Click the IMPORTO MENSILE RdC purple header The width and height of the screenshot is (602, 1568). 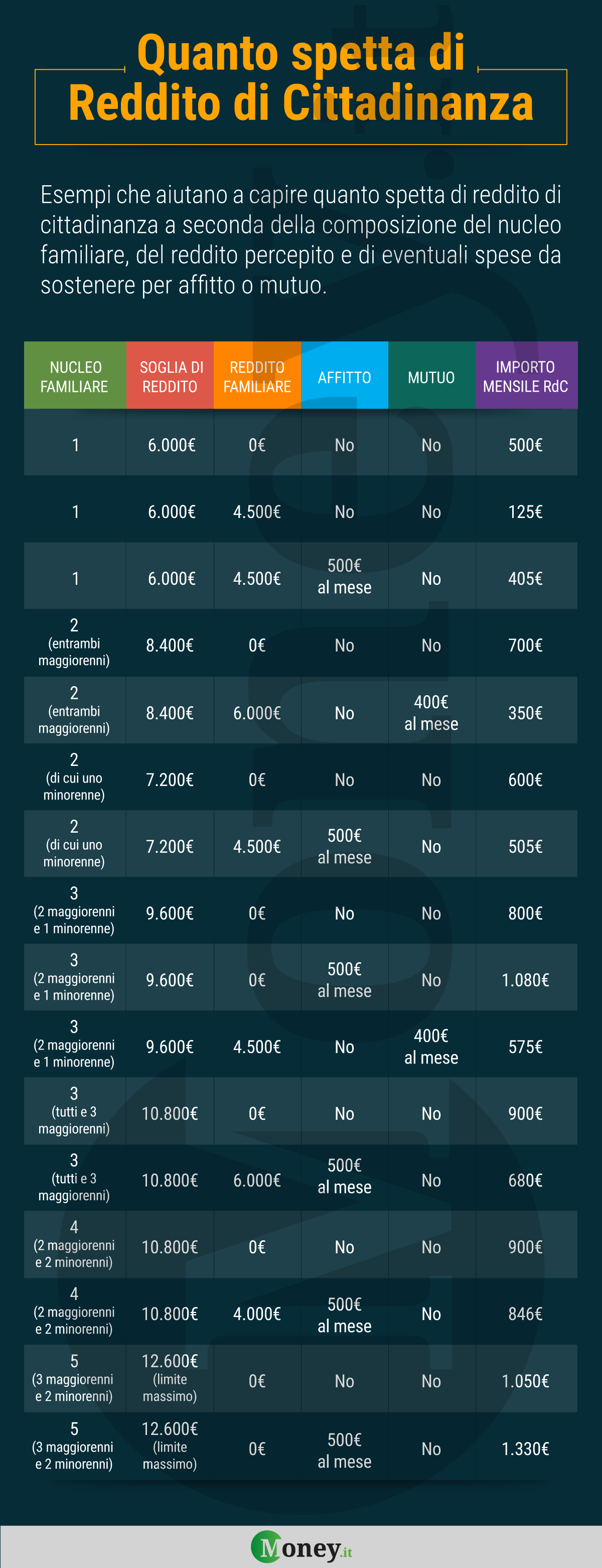pyautogui.click(x=526, y=375)
